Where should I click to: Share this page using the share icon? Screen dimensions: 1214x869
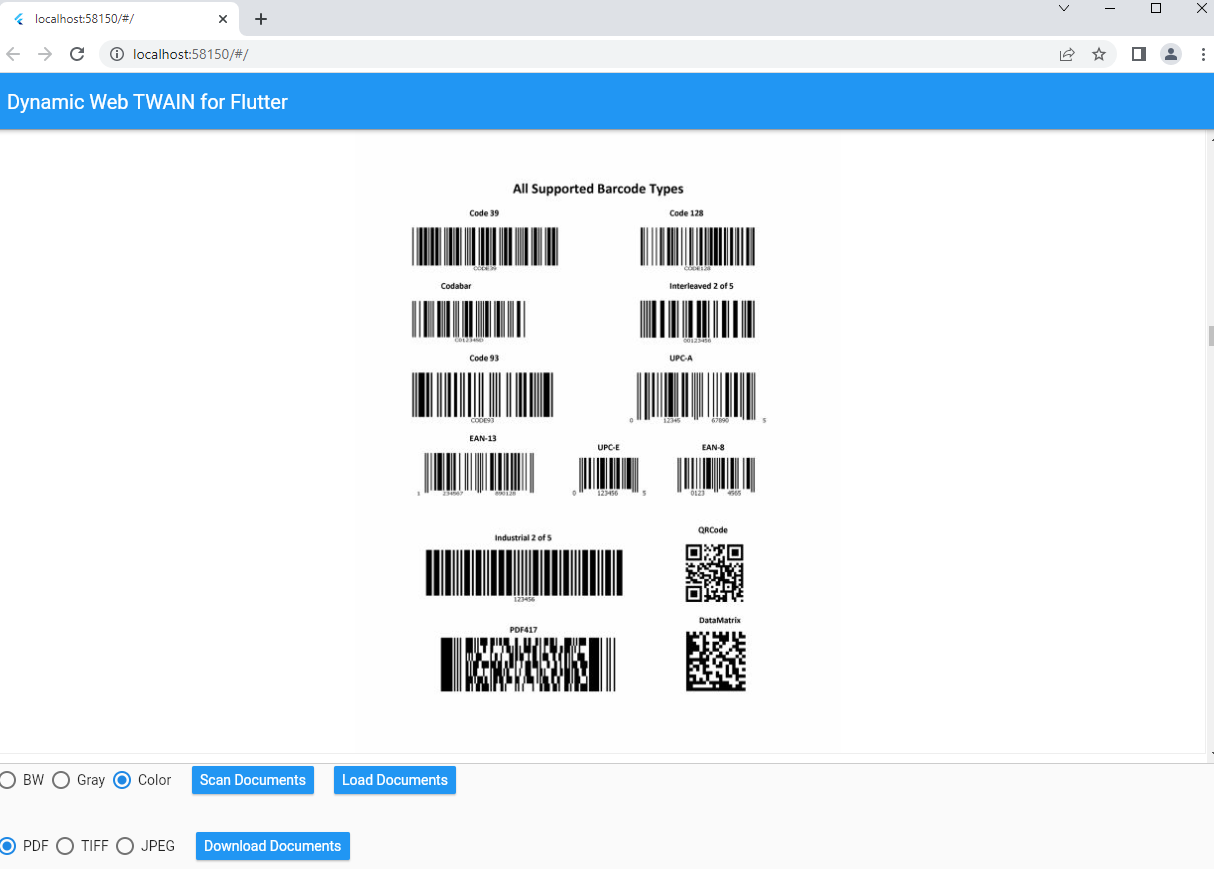pyautogui.click(x=1067, y=54)
